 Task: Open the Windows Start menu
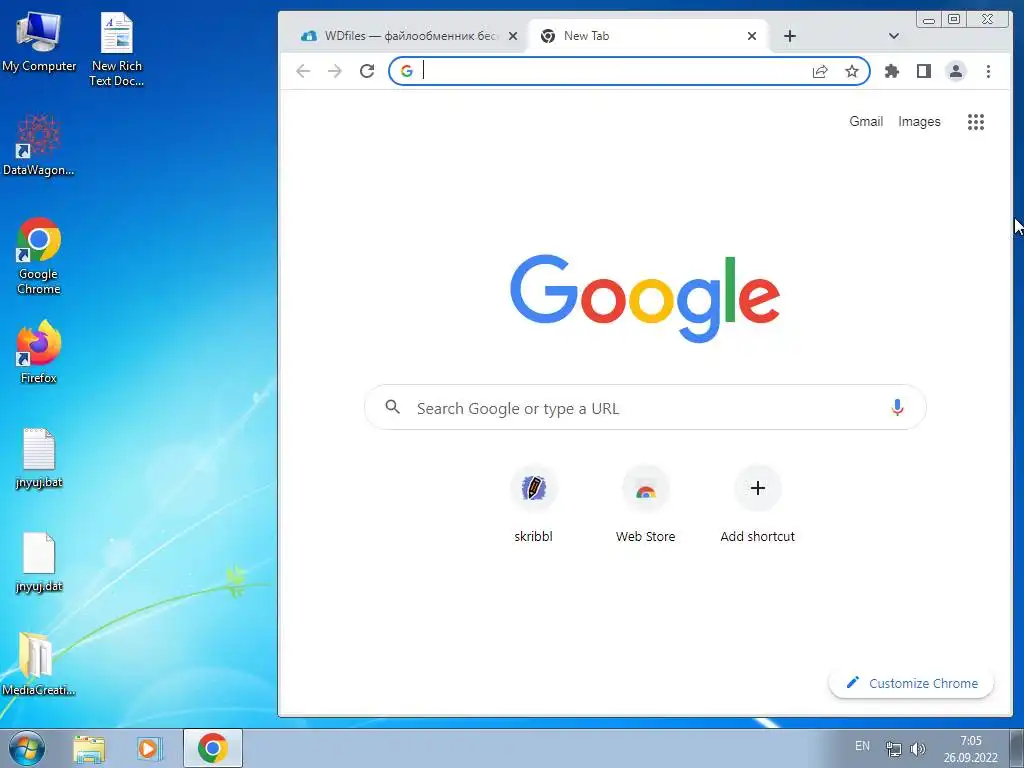[x=26, y=748]
